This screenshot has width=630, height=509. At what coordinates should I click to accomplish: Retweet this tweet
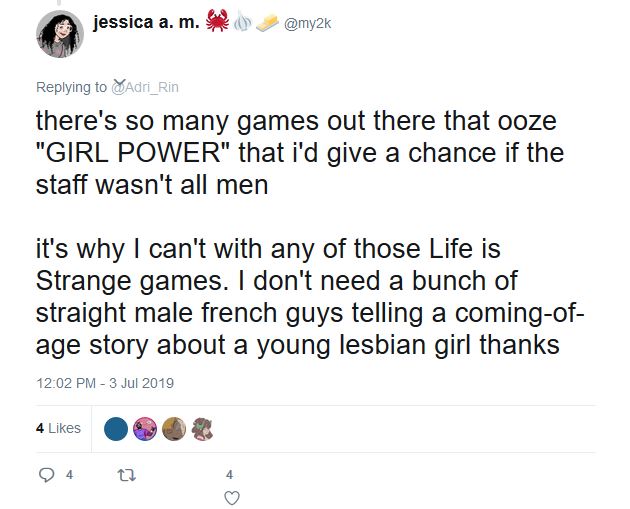tap(128, 475)
